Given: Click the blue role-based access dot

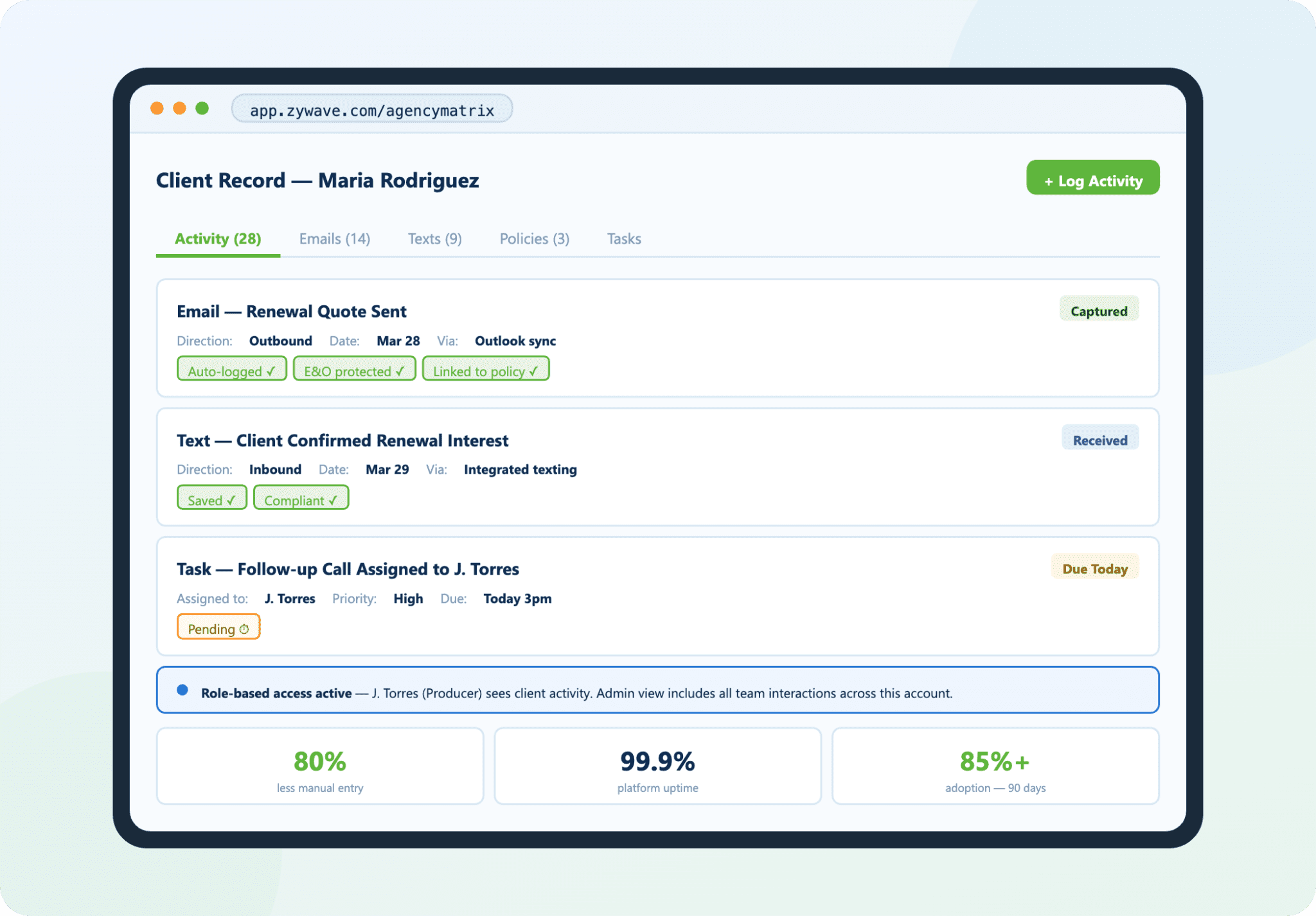Looking at the screenshot, I should pos(182,690).
